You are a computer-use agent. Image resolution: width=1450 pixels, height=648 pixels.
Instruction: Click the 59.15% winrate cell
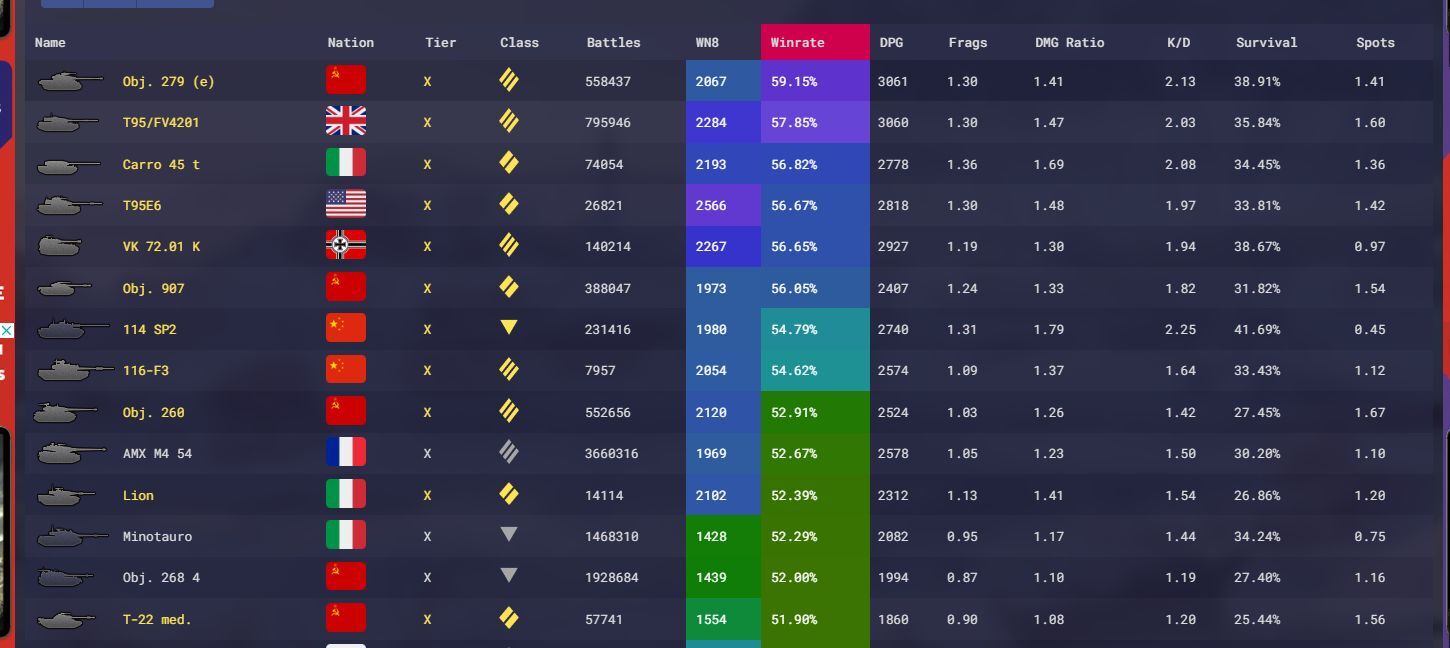tap(815, 81)
